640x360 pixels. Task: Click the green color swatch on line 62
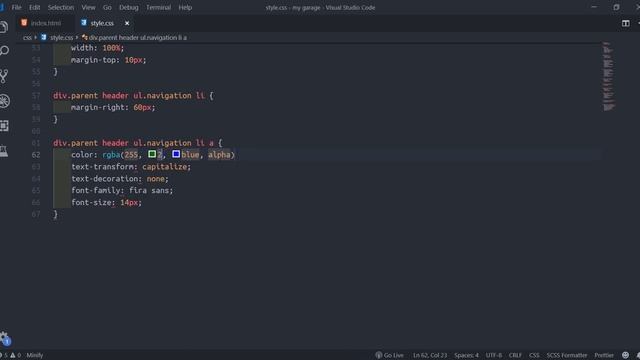152,154
